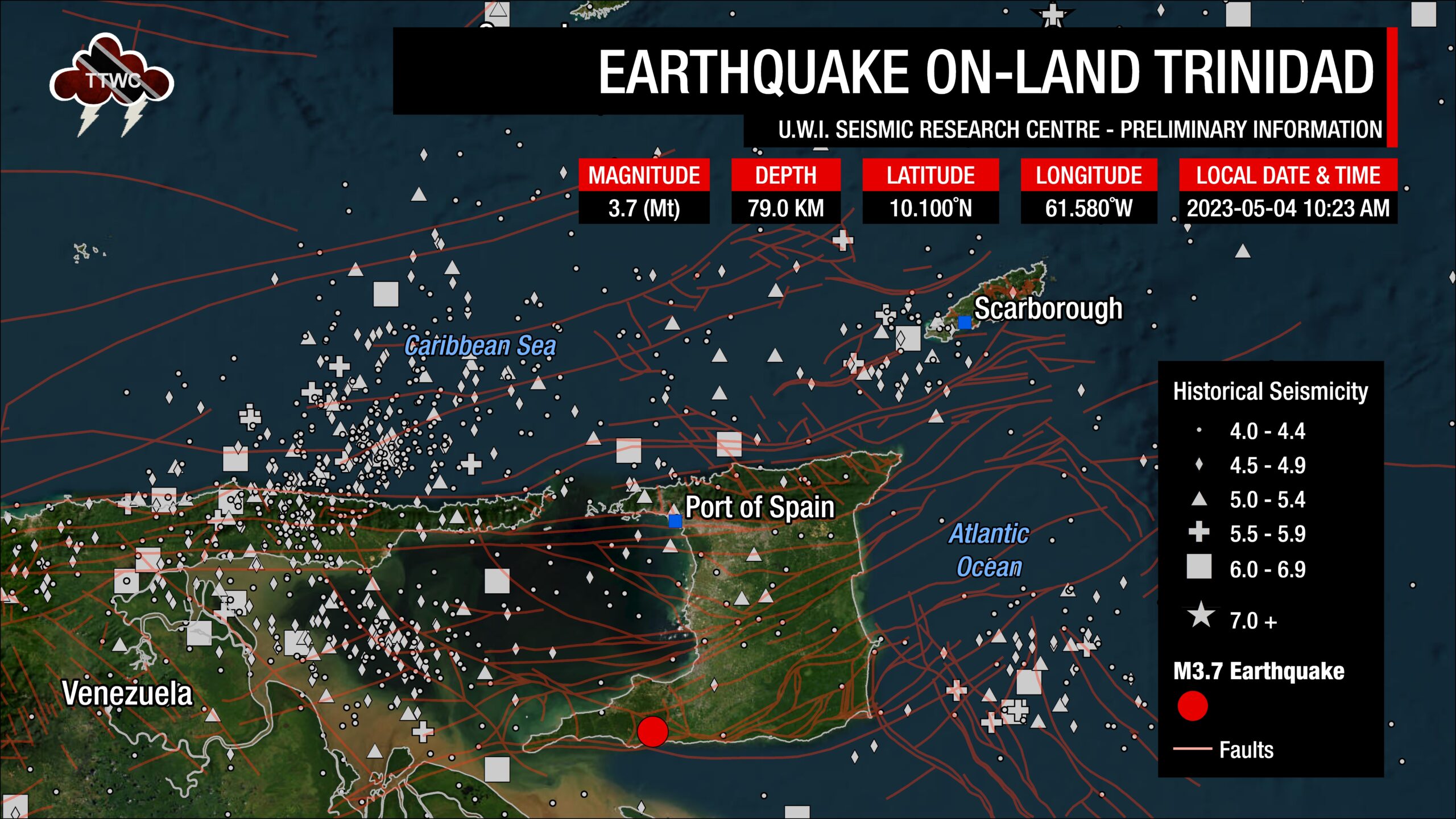The image size is (1456, 819).
Task: Click the red circle in the legend
Action: click(1193, 706)
